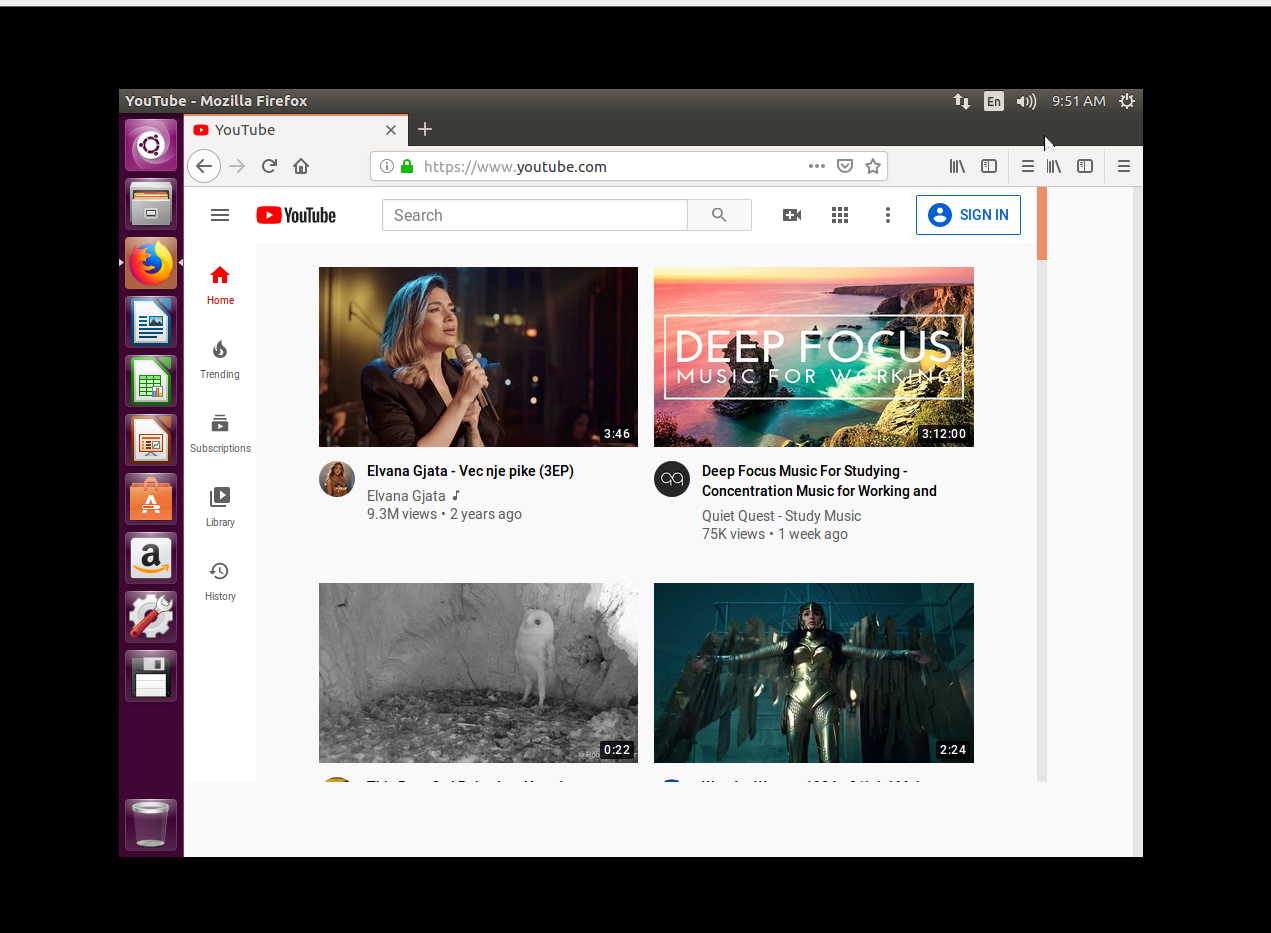The image size is (1271, 933).
Task: Open System Settings wrench icon
Action: (151, 617)
